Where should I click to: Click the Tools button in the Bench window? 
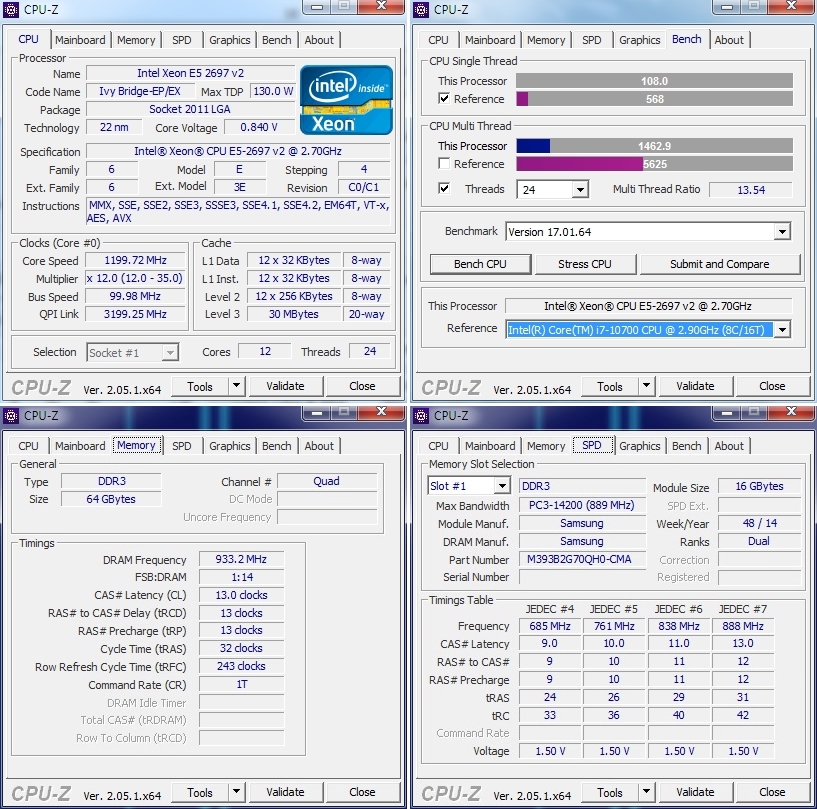tap(610, 386)
